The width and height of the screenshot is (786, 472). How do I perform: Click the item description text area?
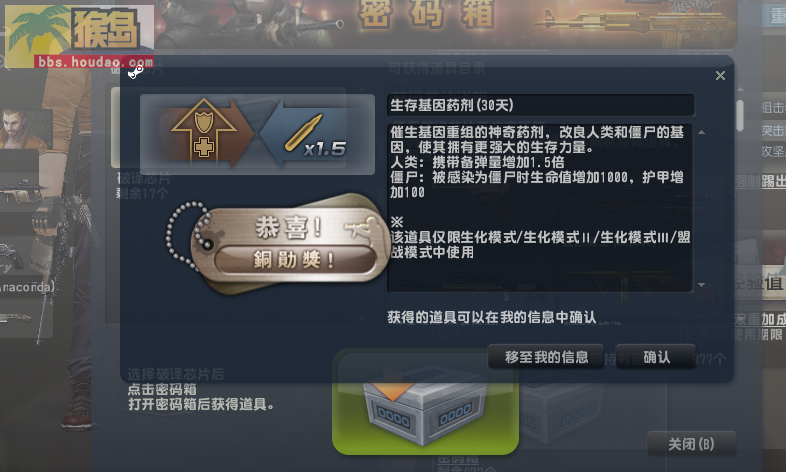pyautogui.click(x=539, y=207)
